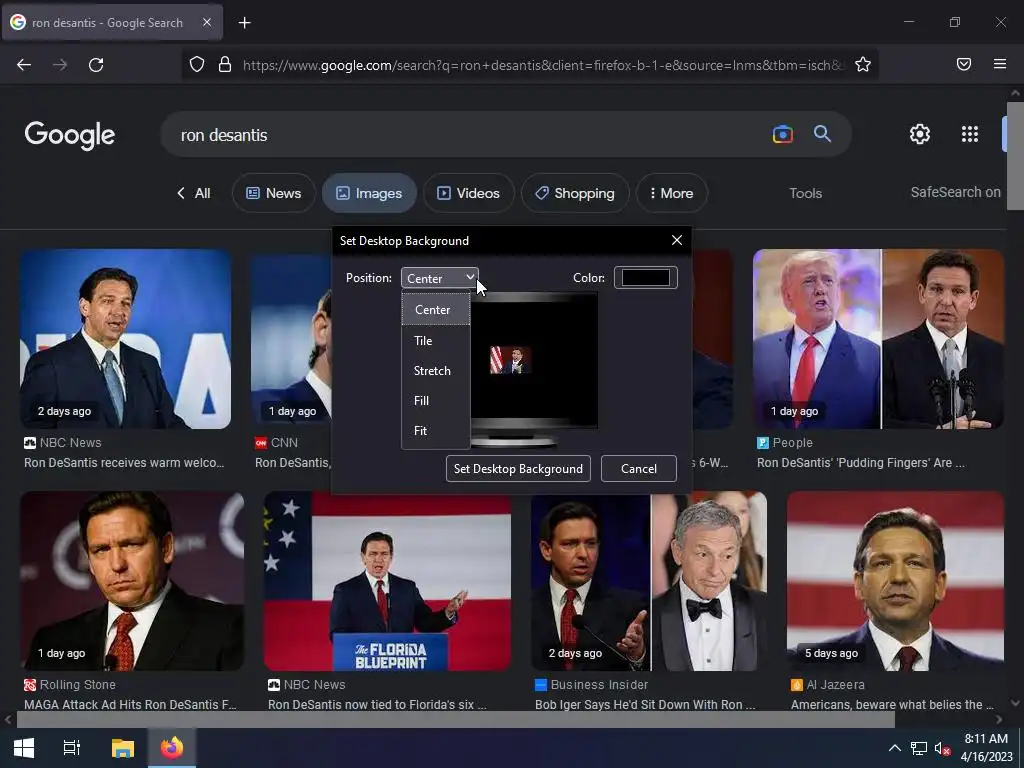
Task: Click the vertical page scrollbar thumb
Action: point(1015,156)
